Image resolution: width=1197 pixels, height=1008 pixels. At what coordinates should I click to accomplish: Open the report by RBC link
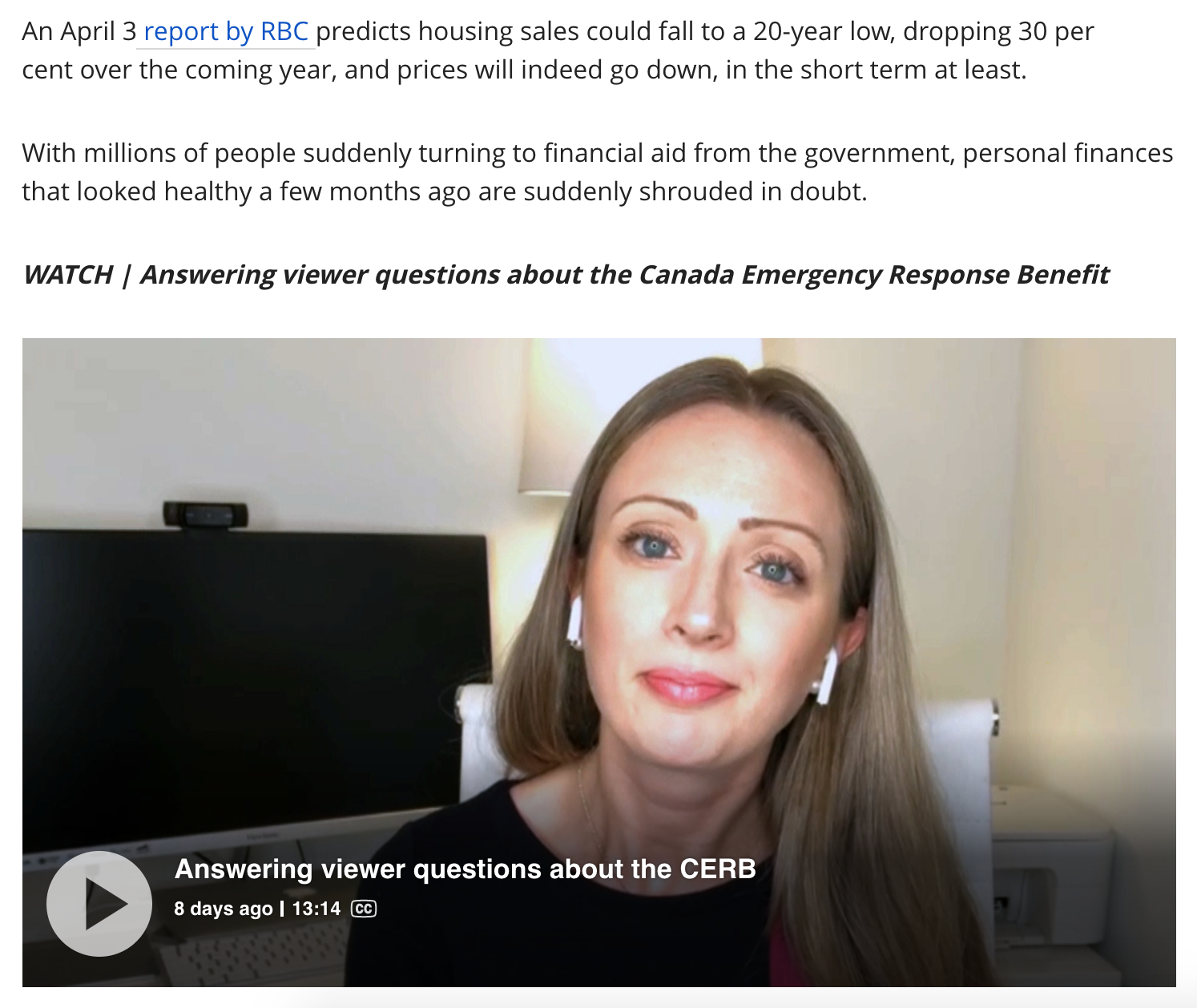coord(225,31)
